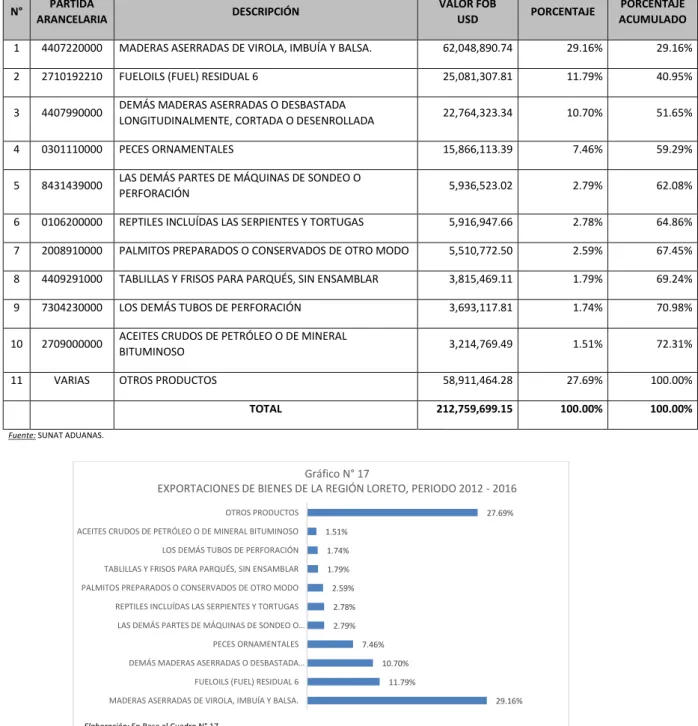The width and height of the screenshot is (698, 726).
Task: Click chart axis label PECES ORNAMENTALES
Action: pos(256,644)
